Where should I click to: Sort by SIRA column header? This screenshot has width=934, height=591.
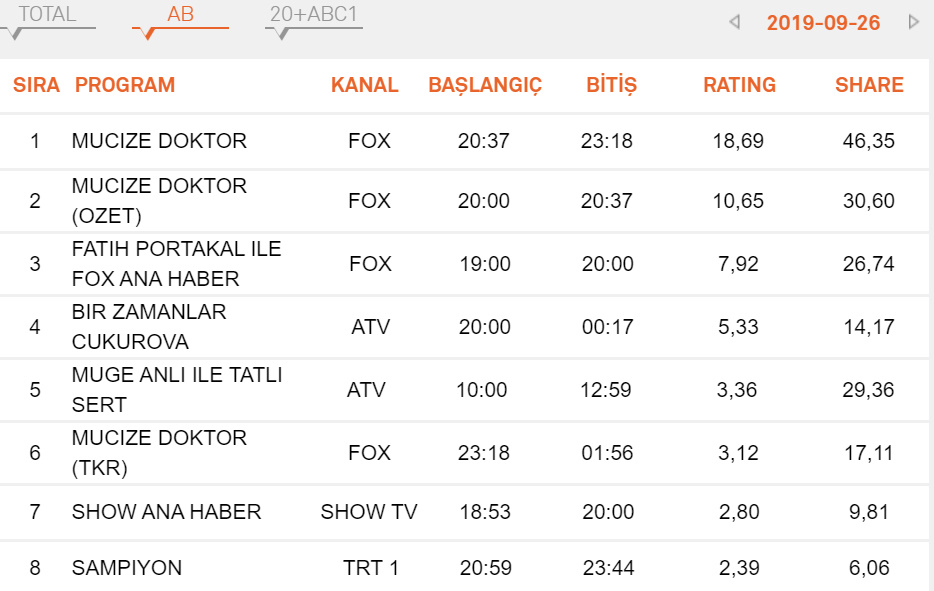(36, 86)
